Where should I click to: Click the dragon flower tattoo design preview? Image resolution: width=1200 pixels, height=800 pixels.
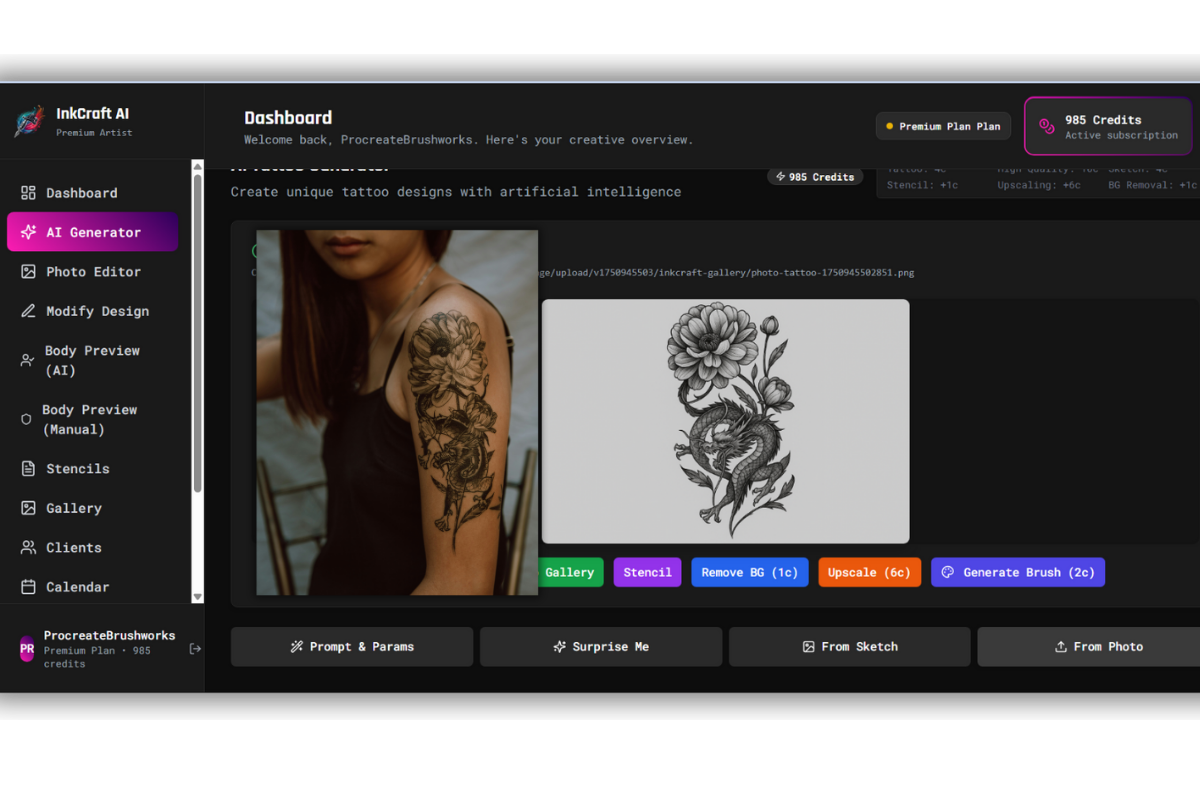click(x=726, y=420)
